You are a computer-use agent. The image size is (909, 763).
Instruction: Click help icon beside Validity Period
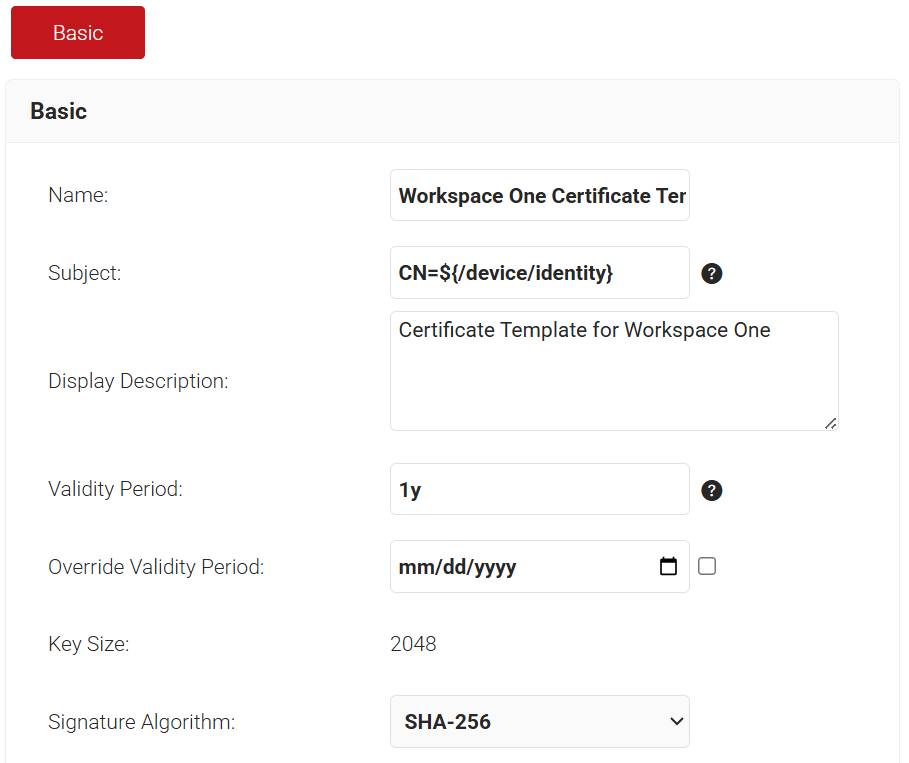[712, 490]
